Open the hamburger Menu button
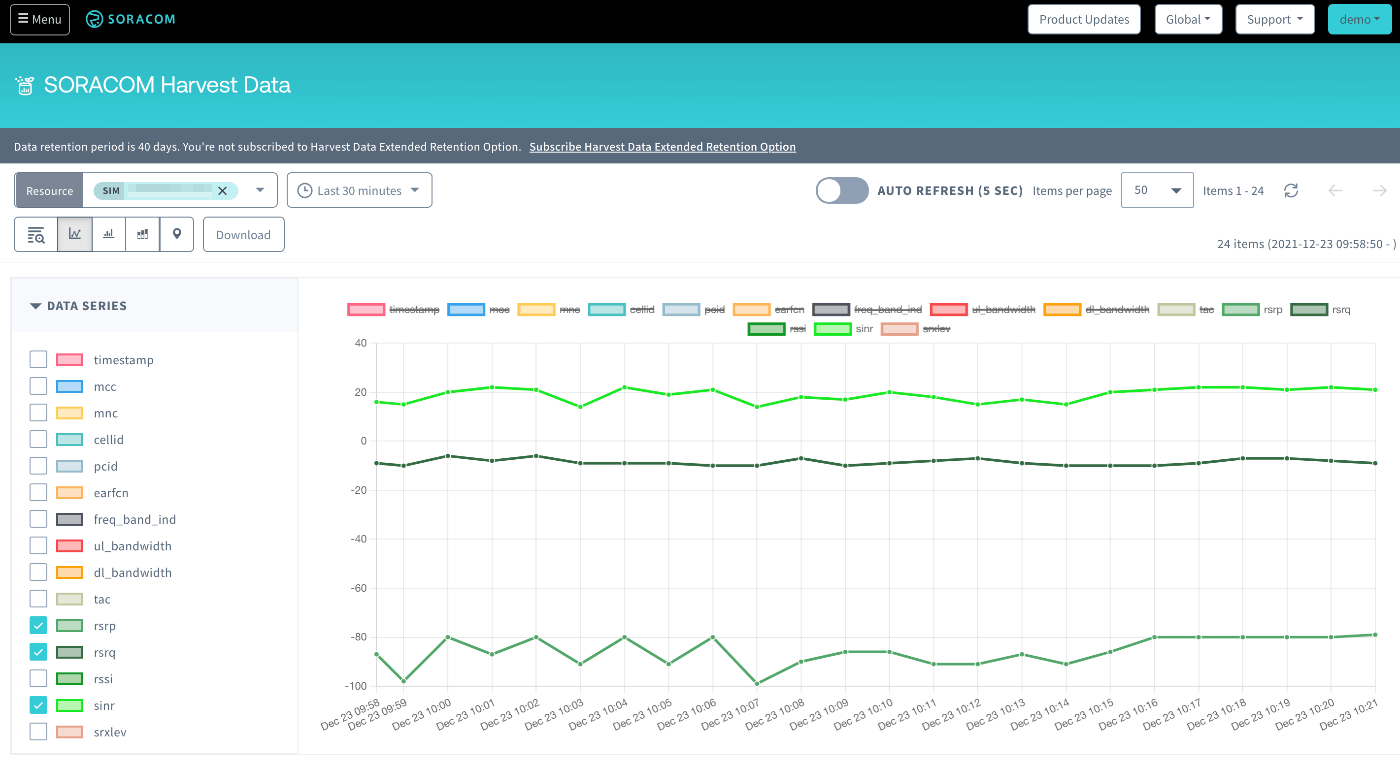This screenshot has height=763, width=1400. coord(40,19)
